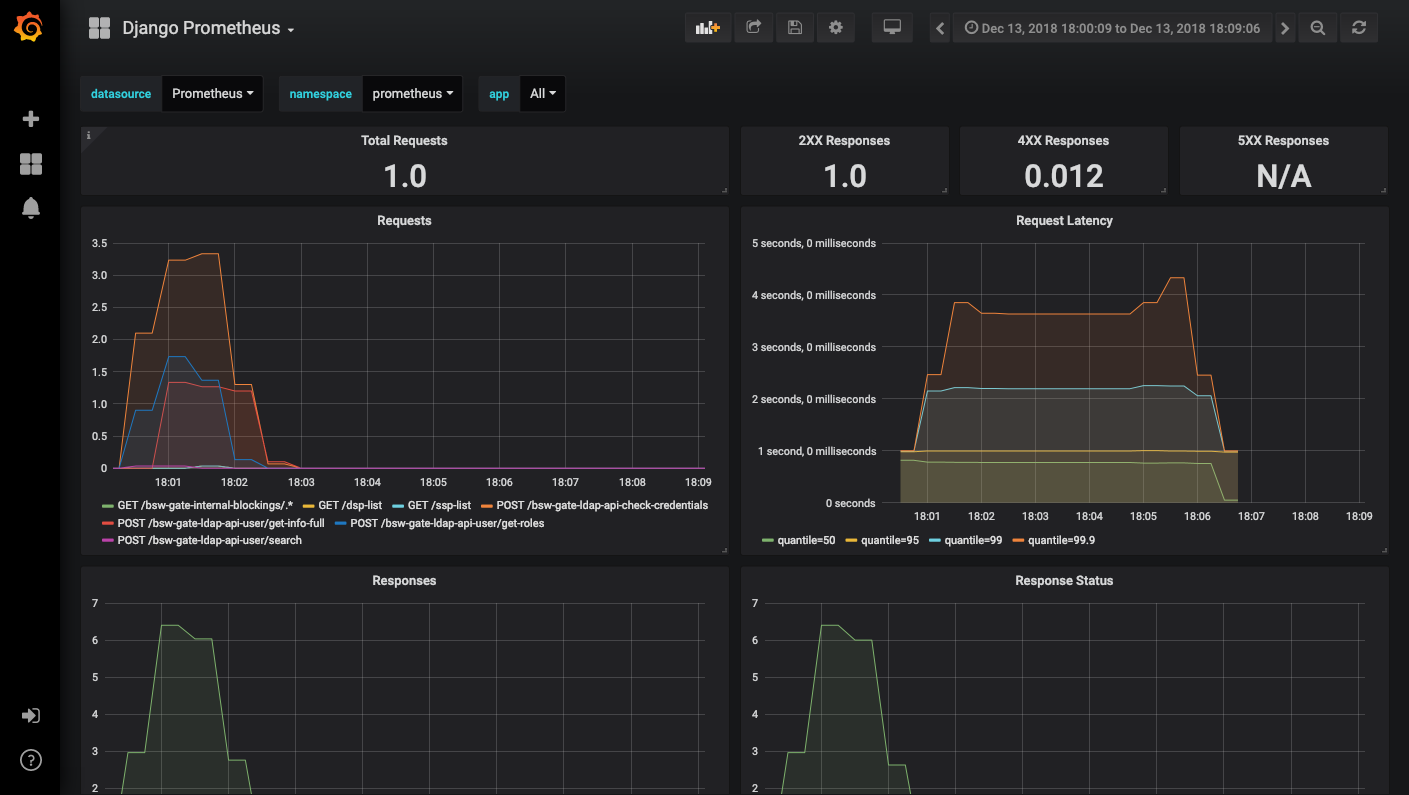The width and height of the screenshot is (1409, 795).
Task: Click the Add panel toolbar icon
Action: pos(708,28)
